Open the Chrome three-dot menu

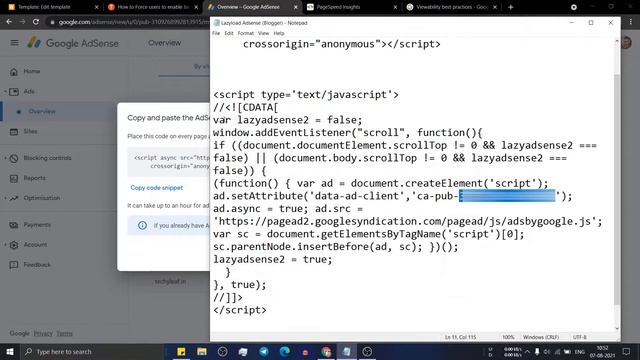coord(631,22)
